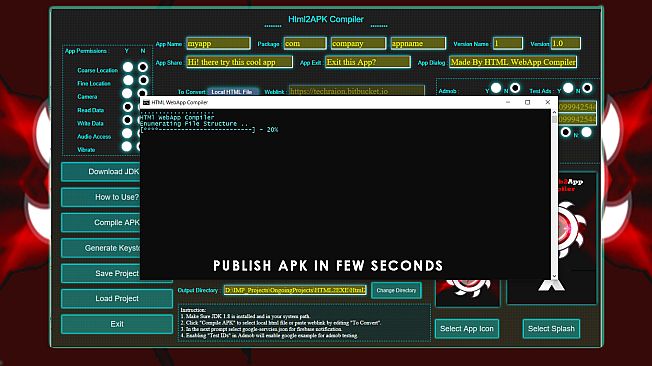Click the console scrollbar down arrow
This screenshot has height=366, width=652.
[x=554, y=276]
